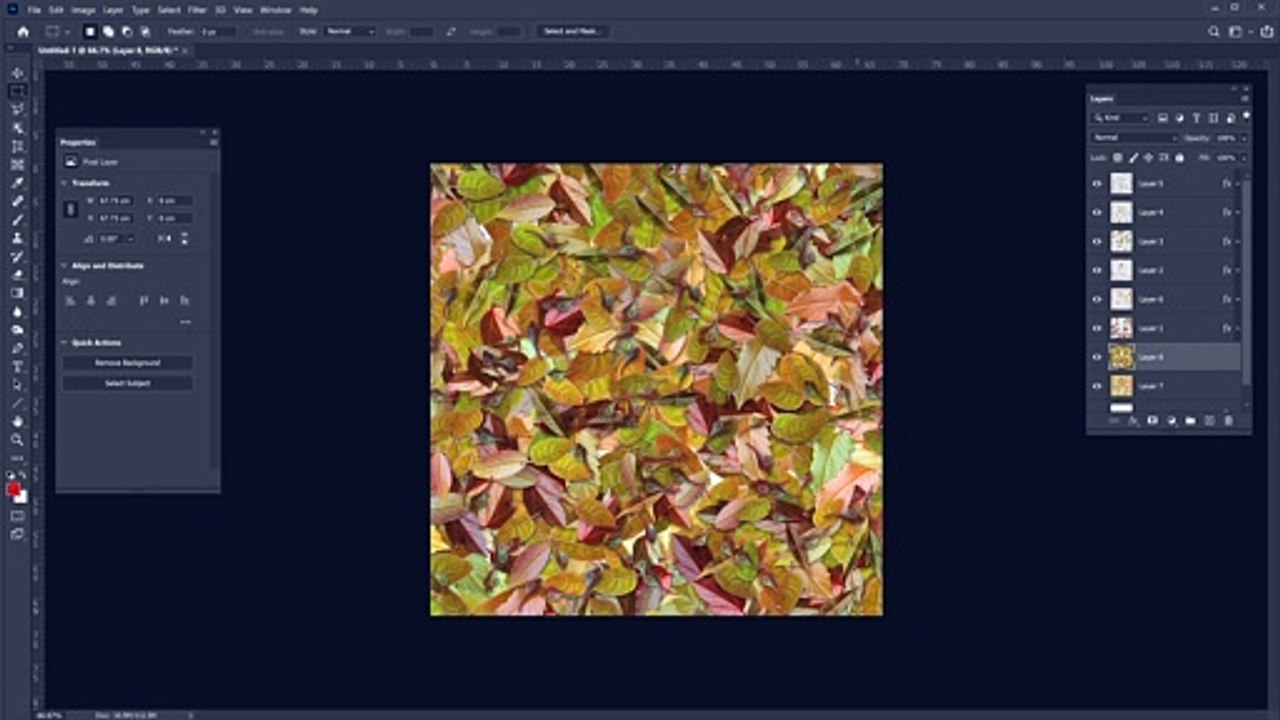Click Add to selection mode icon

(108, 32)
